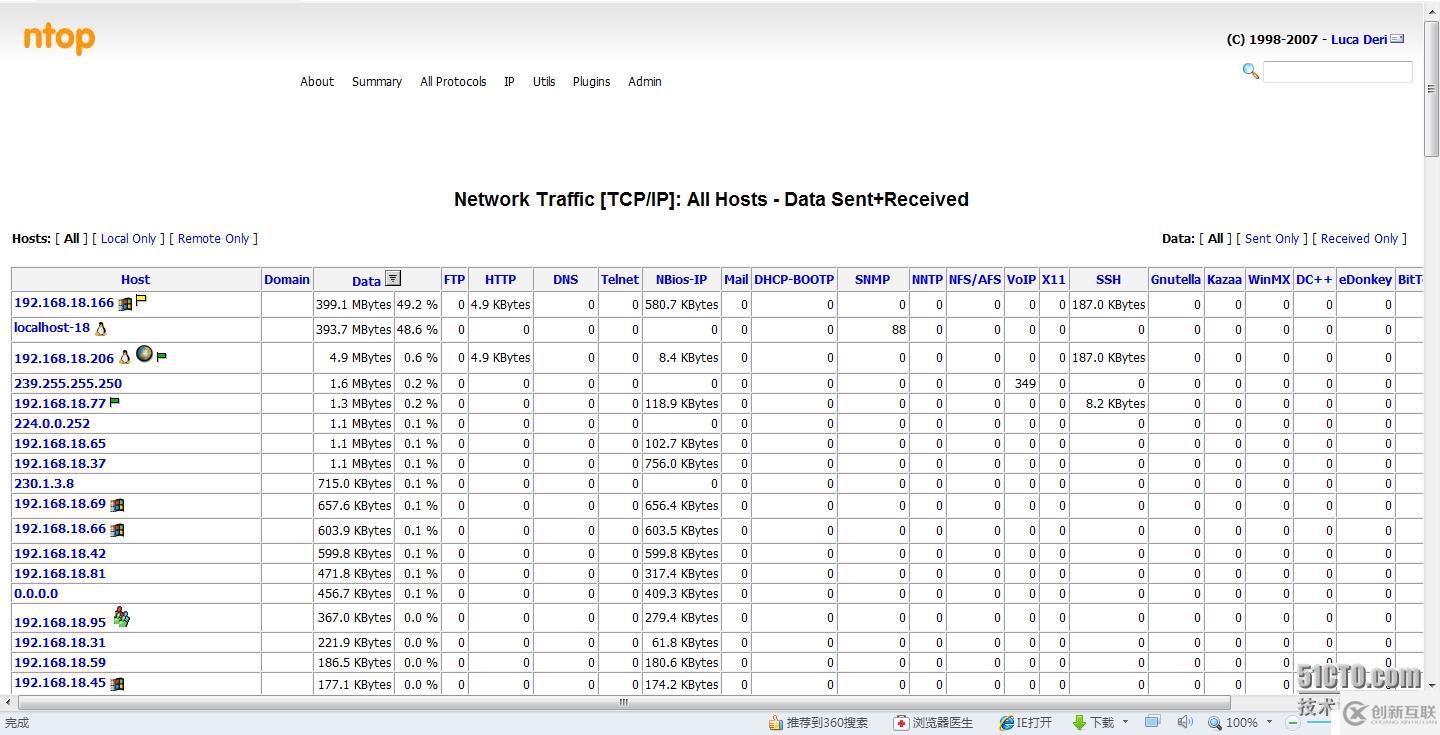Open the All Protocols menu
The width and height of the screenshot is (1440, 735).
[453, 82]
